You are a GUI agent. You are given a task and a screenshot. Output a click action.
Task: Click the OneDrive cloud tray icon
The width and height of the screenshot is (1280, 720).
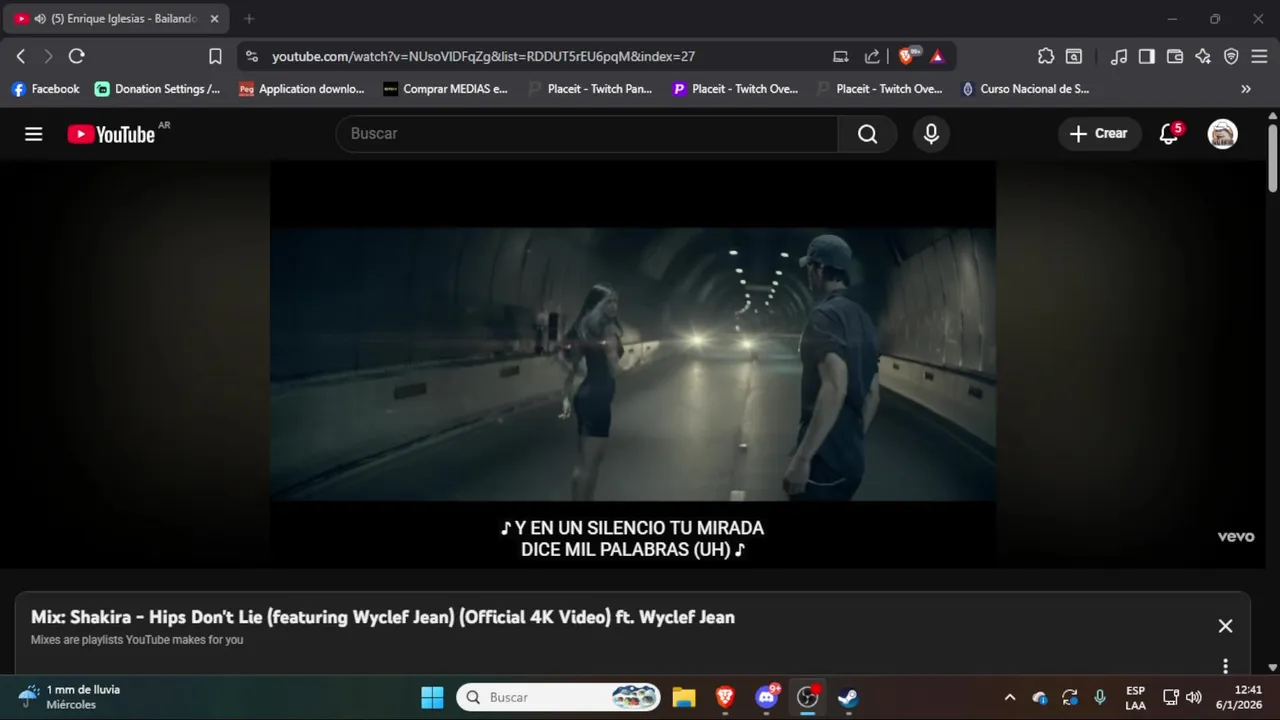(1040, 697)
